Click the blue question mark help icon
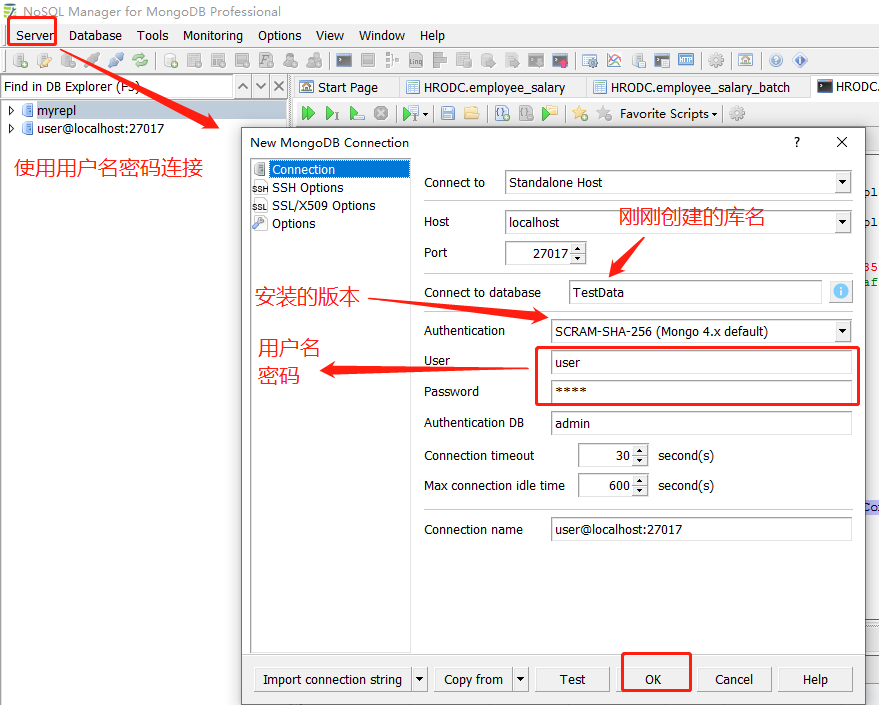Screen dimensions: 879x705 point(776,60)
